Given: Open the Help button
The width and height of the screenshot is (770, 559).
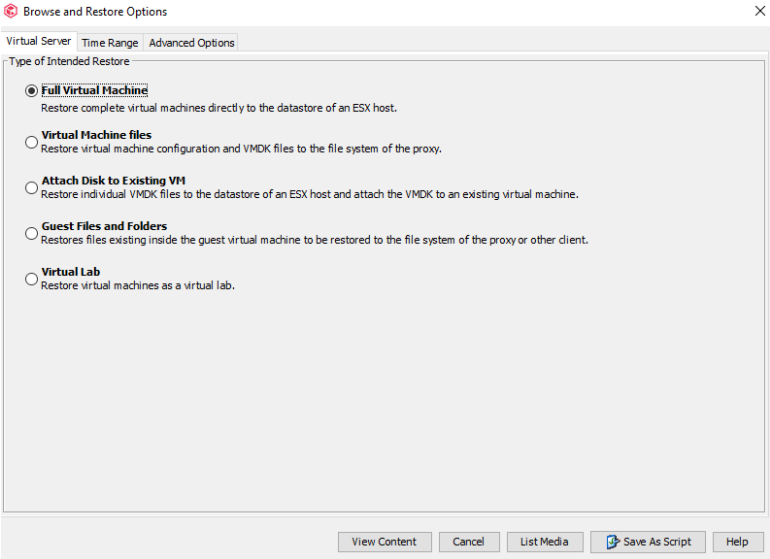Looking at the screenshot, I should tap(737, 542).
